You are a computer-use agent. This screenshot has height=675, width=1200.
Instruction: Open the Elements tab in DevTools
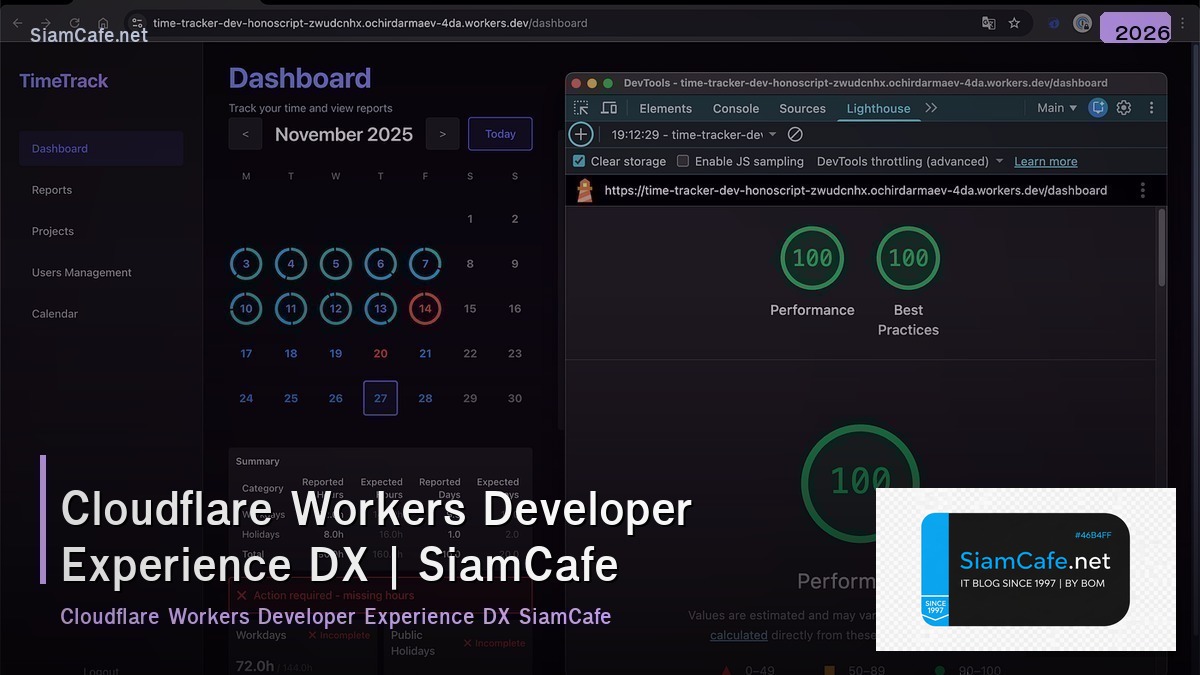[665, 107]
